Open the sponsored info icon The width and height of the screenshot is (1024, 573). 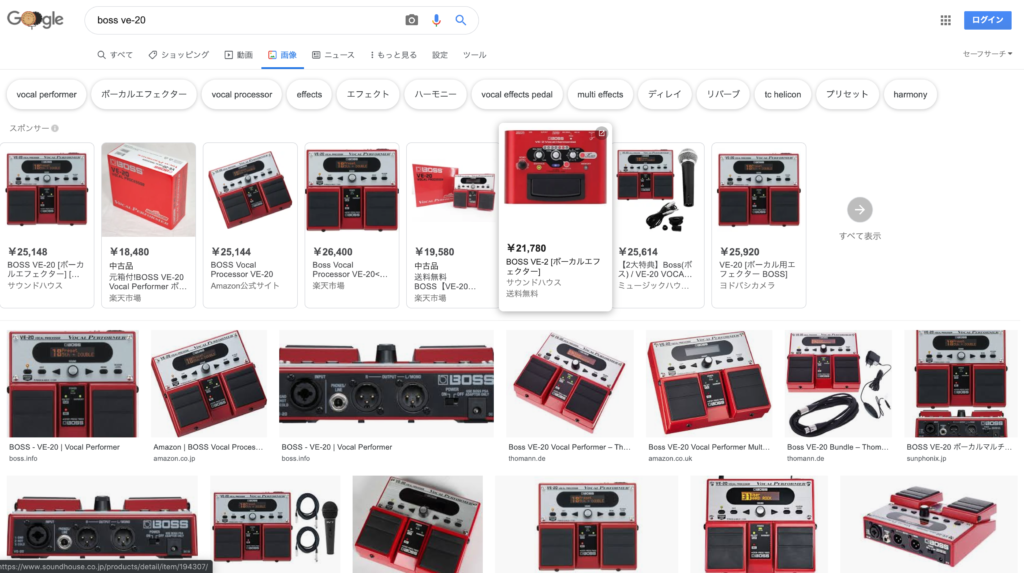point(55,129)
